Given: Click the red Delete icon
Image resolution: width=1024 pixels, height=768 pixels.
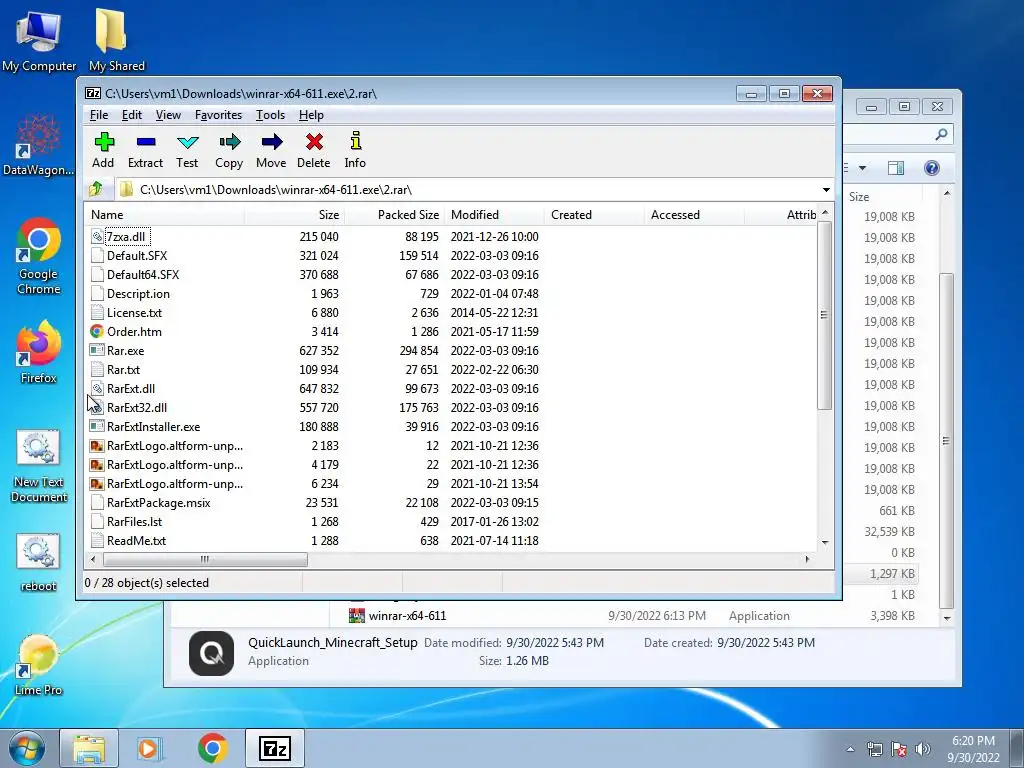Looking at the screenshot, I should [313, 142].
